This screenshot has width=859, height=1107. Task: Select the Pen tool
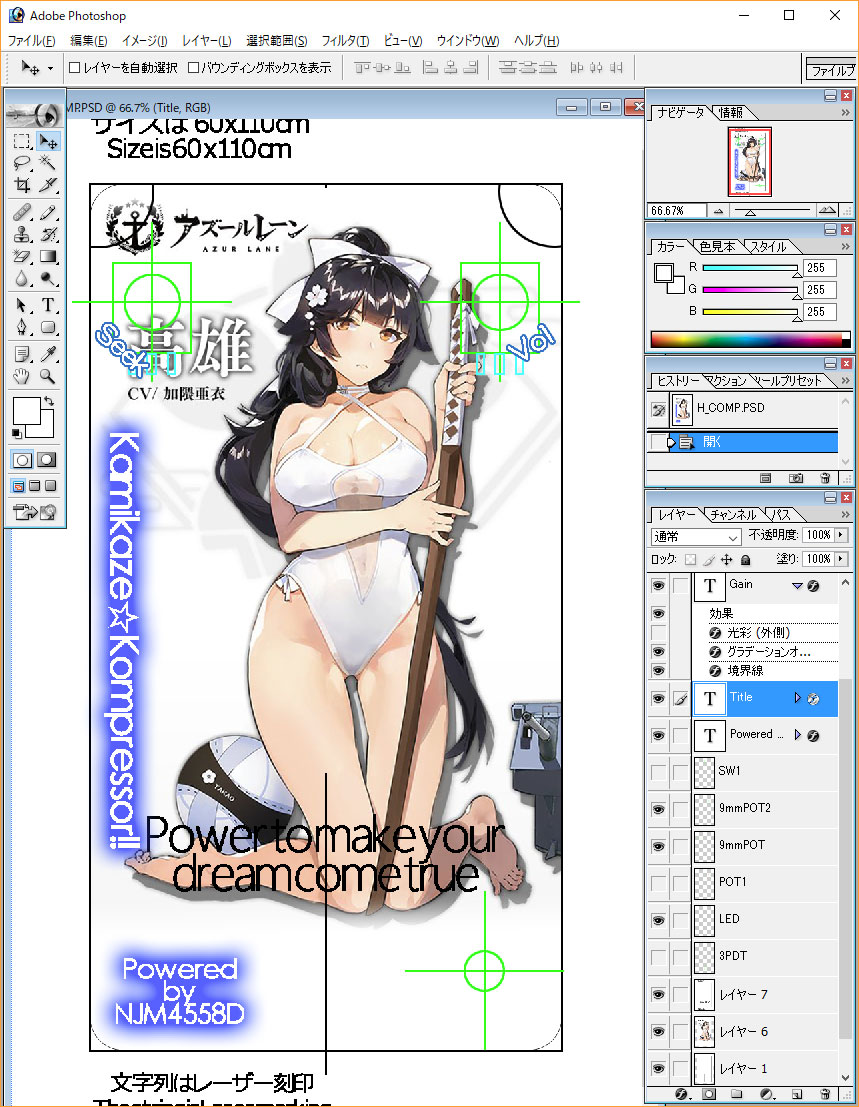click(x=22, y=327)
